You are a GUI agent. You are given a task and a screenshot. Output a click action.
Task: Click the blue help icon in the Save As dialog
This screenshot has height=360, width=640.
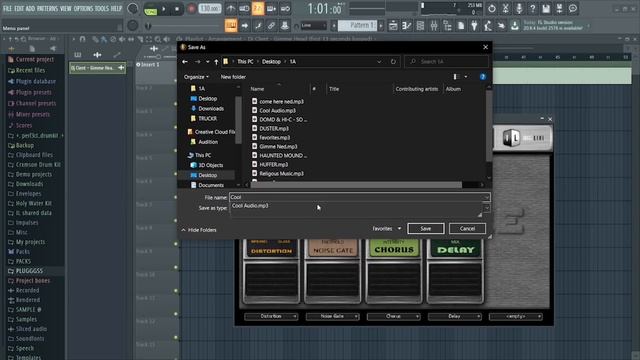click(482, 77)
